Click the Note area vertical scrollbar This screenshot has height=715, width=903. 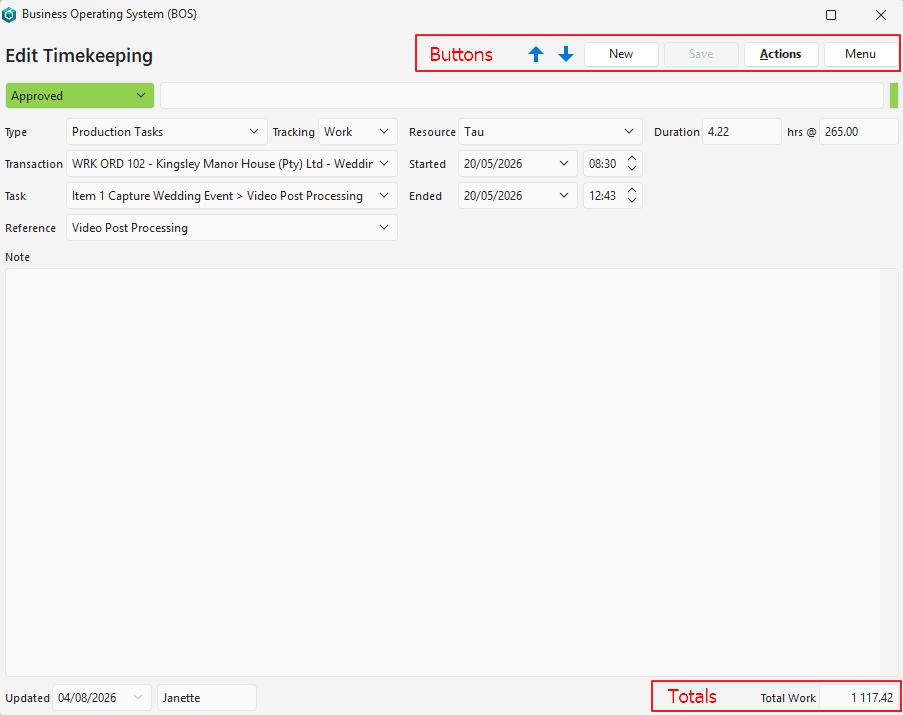pos(889,472)
